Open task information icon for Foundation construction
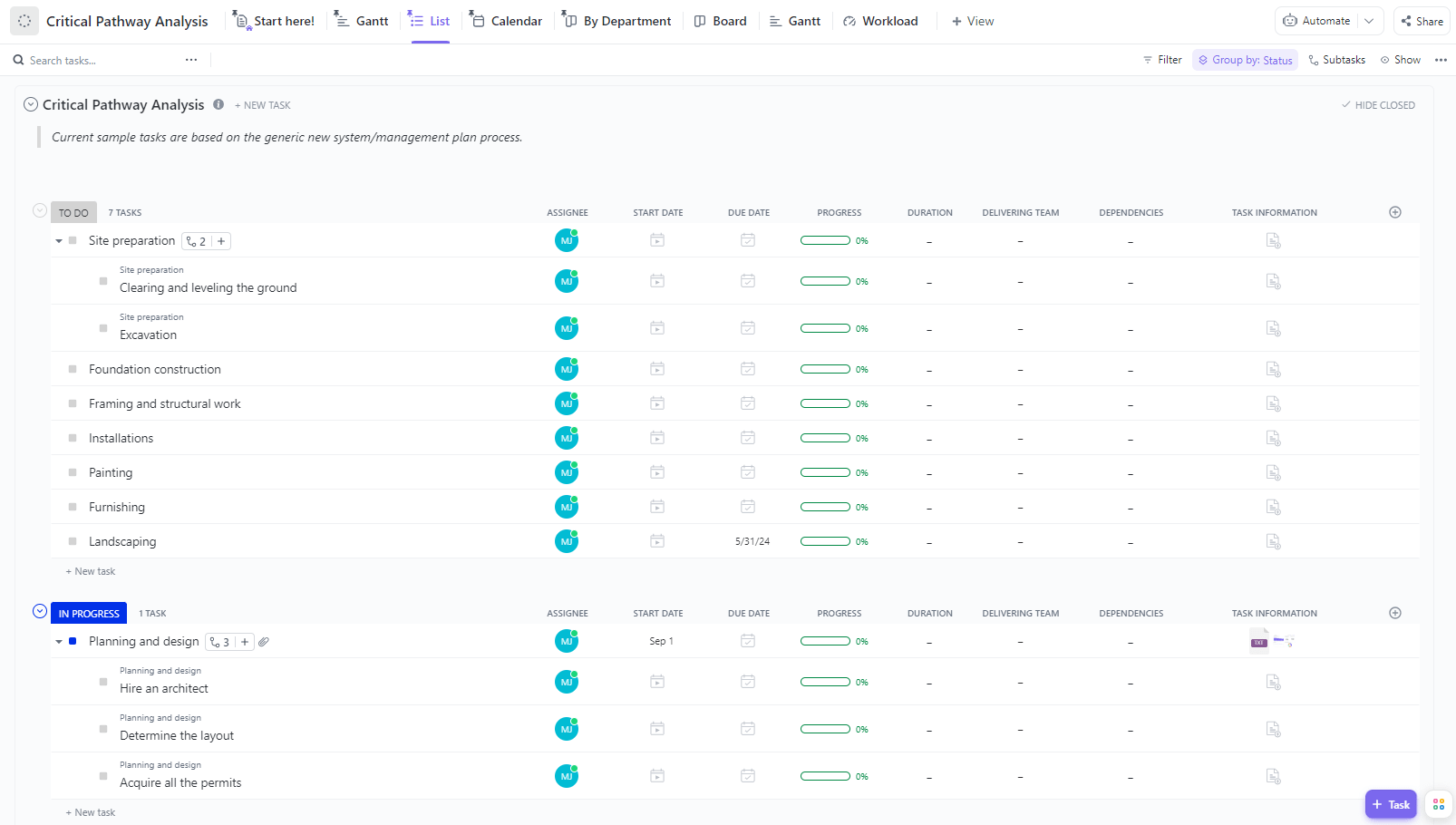 [x=1273, y=369]
